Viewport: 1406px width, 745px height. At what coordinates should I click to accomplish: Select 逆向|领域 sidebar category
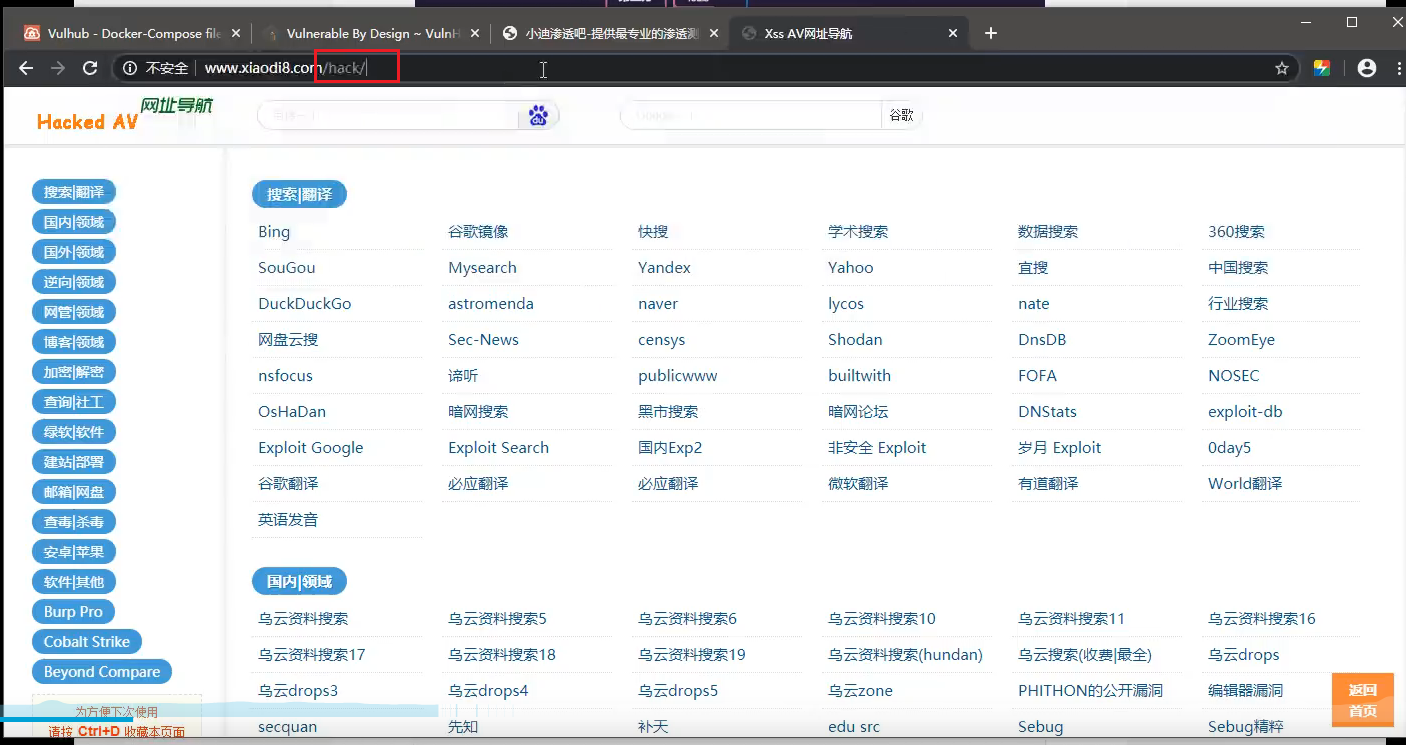(x=74, y=282)
